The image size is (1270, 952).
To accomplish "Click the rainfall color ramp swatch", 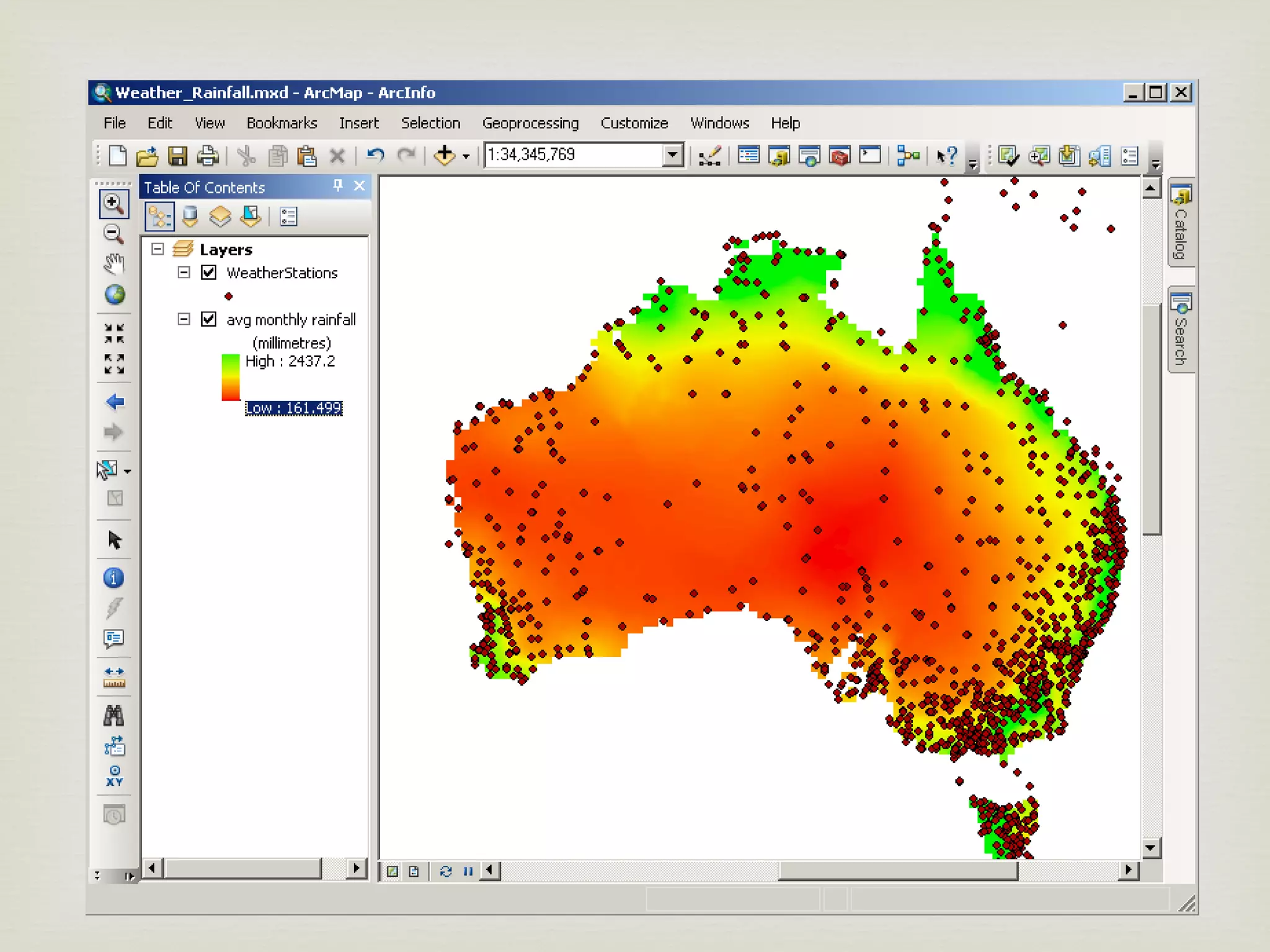I will (x=231, y=377).
